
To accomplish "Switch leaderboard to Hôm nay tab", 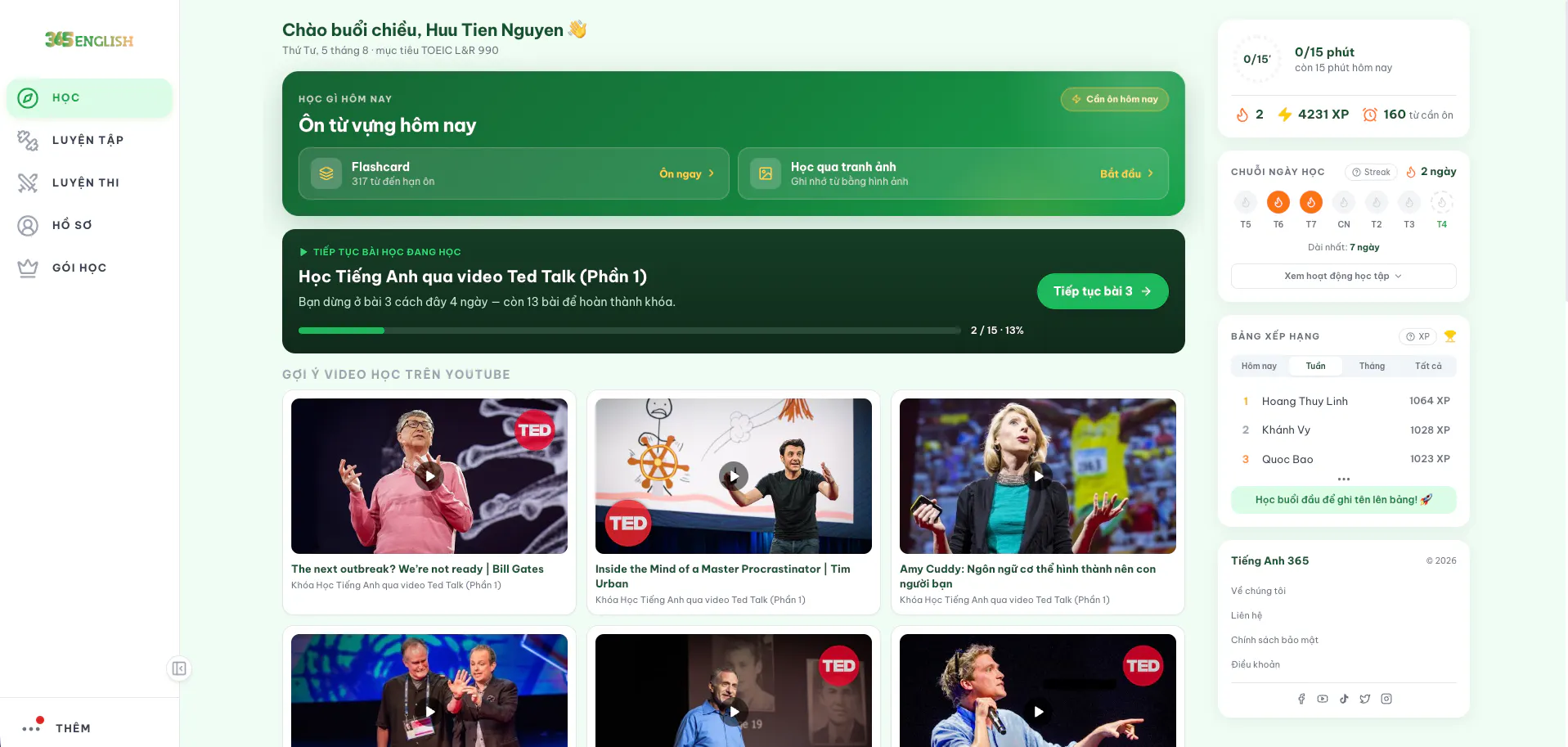I will click(1259, 366).
